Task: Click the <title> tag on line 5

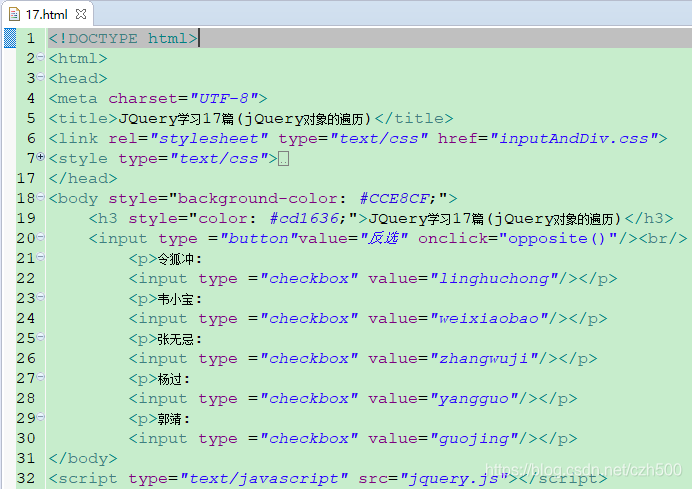Action: [x=83, y=118]
